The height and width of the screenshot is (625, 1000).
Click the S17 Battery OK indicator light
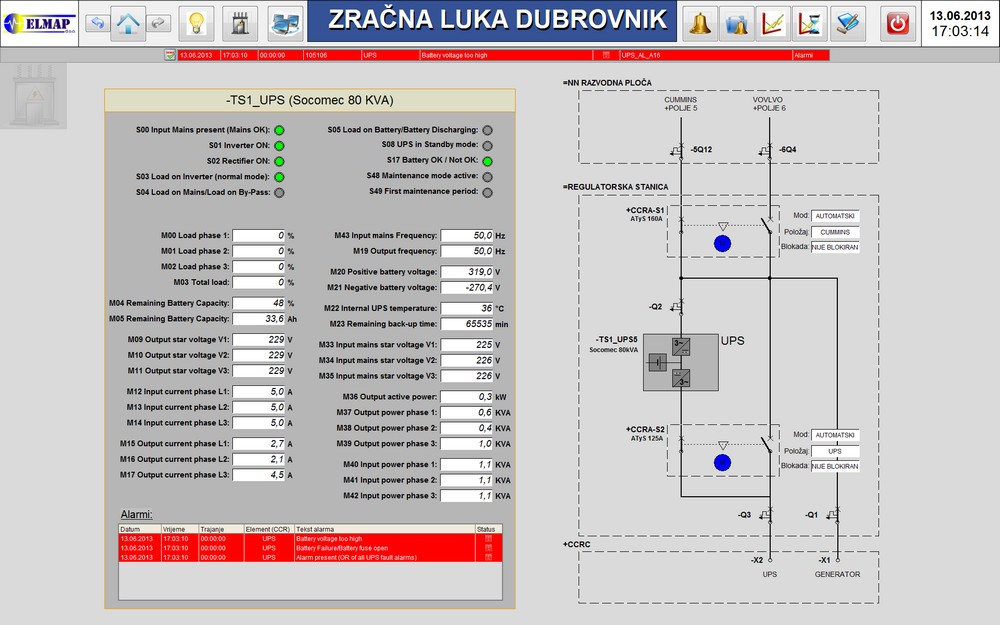point(487,160)
